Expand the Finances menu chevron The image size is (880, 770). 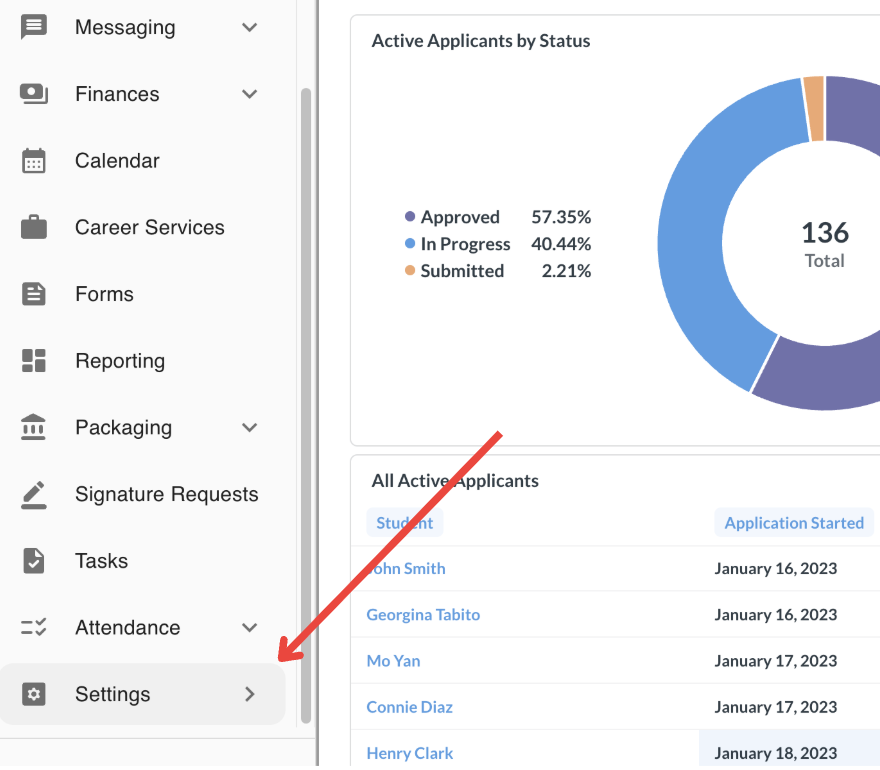tap(250, 94)
